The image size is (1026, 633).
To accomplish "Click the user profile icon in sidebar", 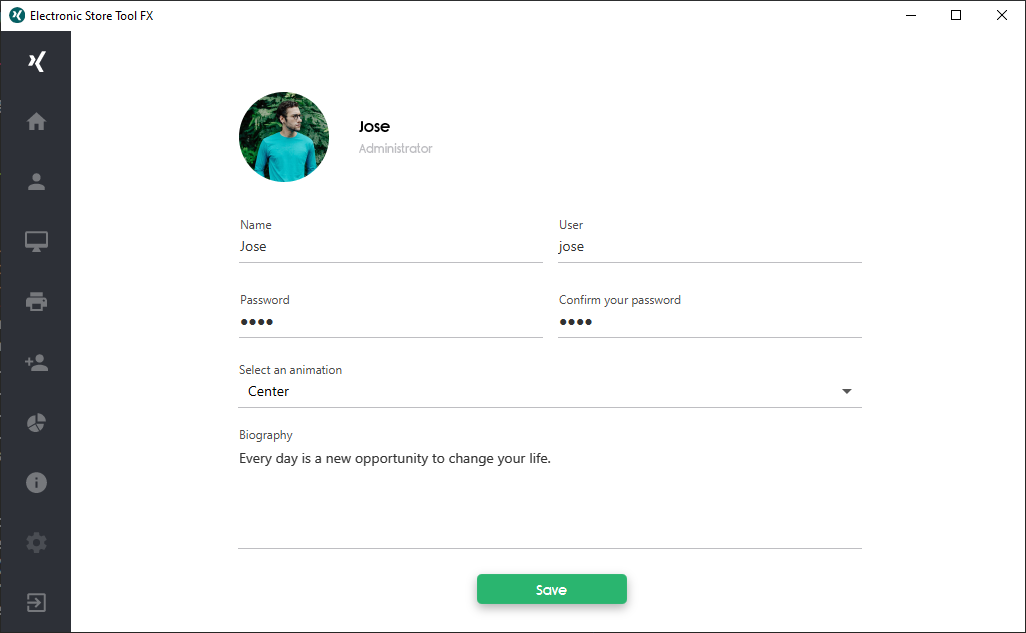I will pos(36,181).
